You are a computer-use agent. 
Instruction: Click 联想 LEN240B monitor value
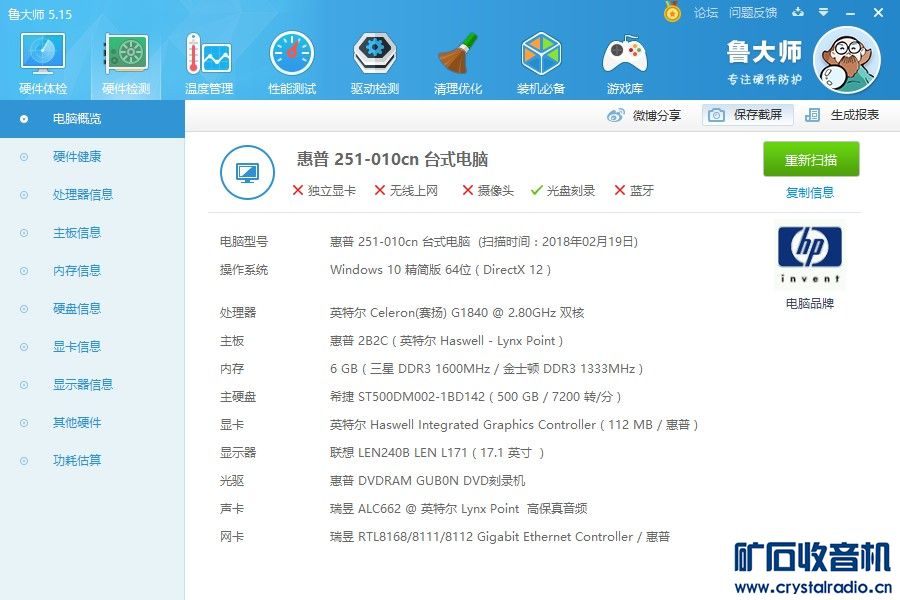click(x=437, y=453)
